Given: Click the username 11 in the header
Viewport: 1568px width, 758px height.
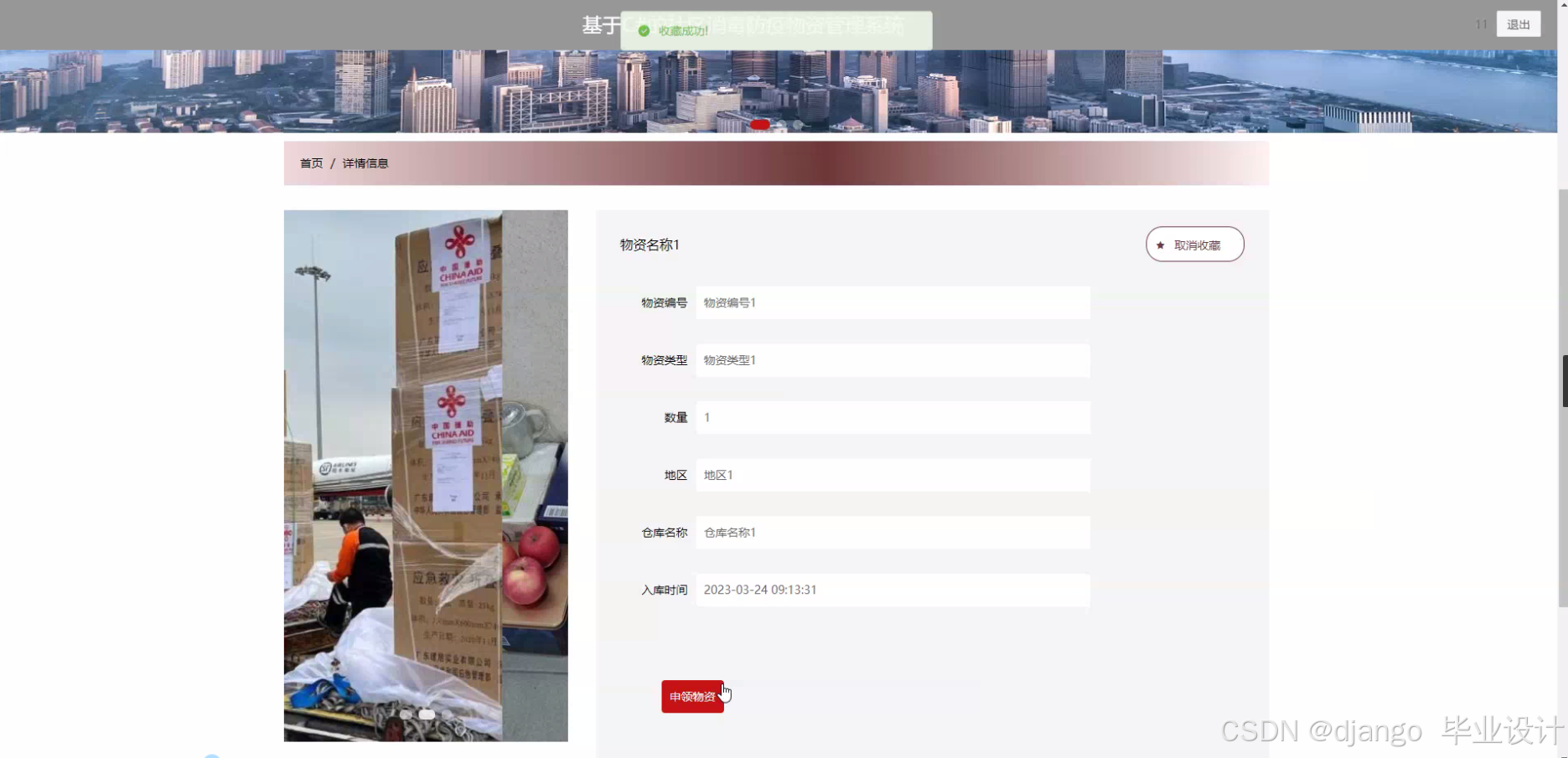Looking at the screenshot, I should 1481,24.
